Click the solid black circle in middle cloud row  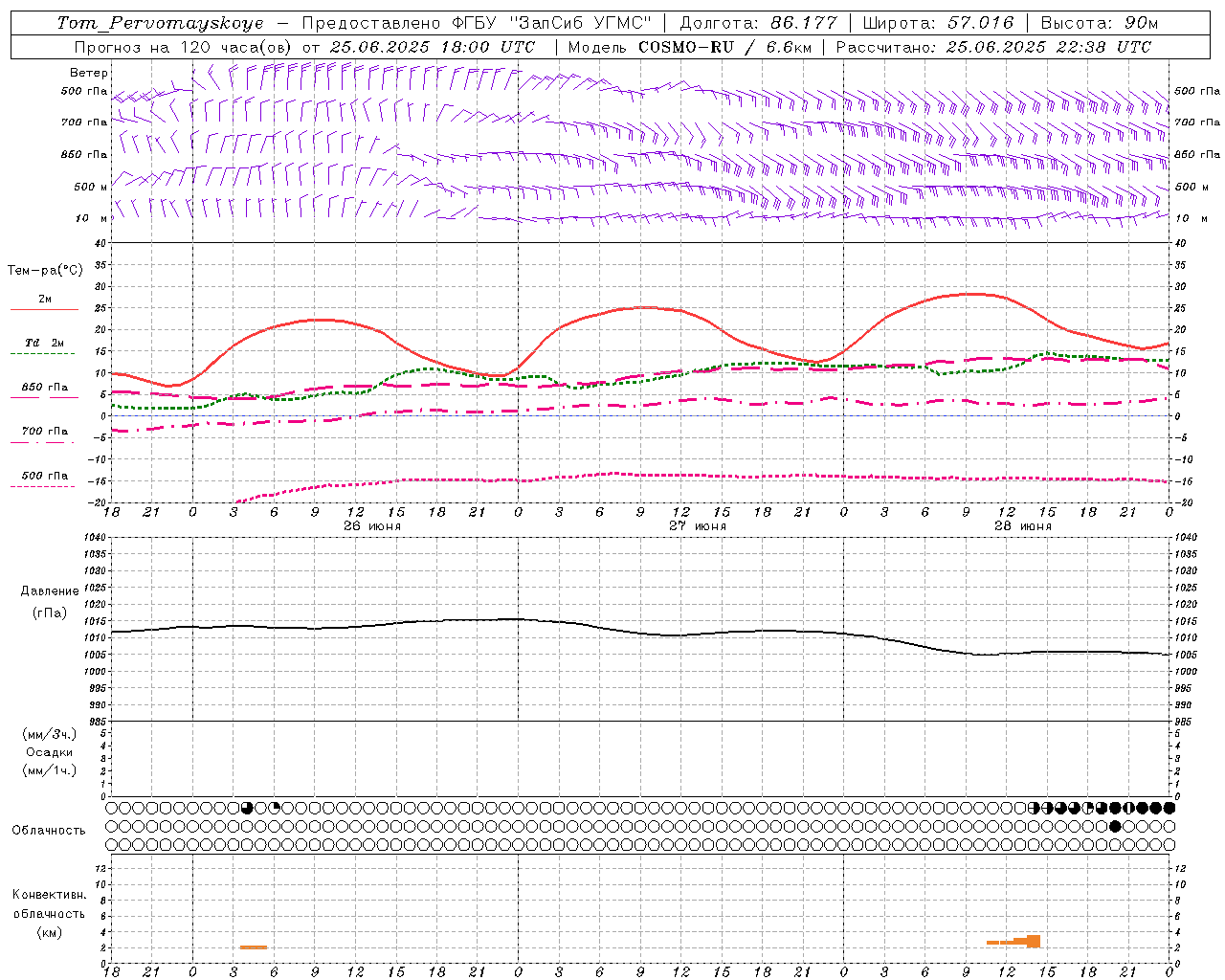(1115, 826)
